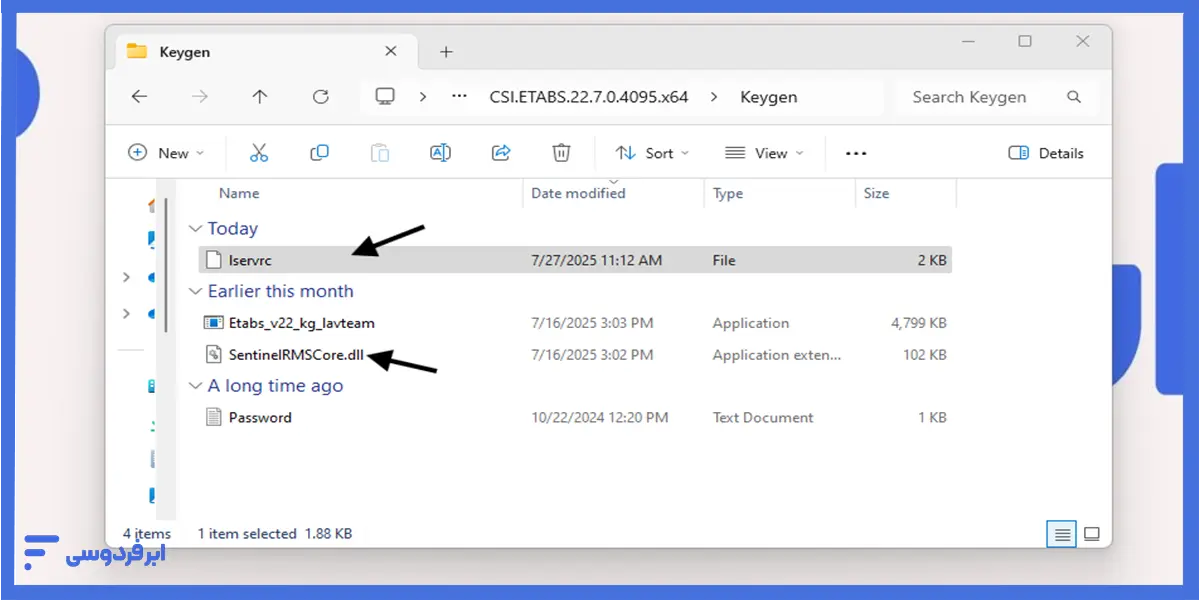Go back with the left arrow
The image size is (1200, 600).
[139, 97]
